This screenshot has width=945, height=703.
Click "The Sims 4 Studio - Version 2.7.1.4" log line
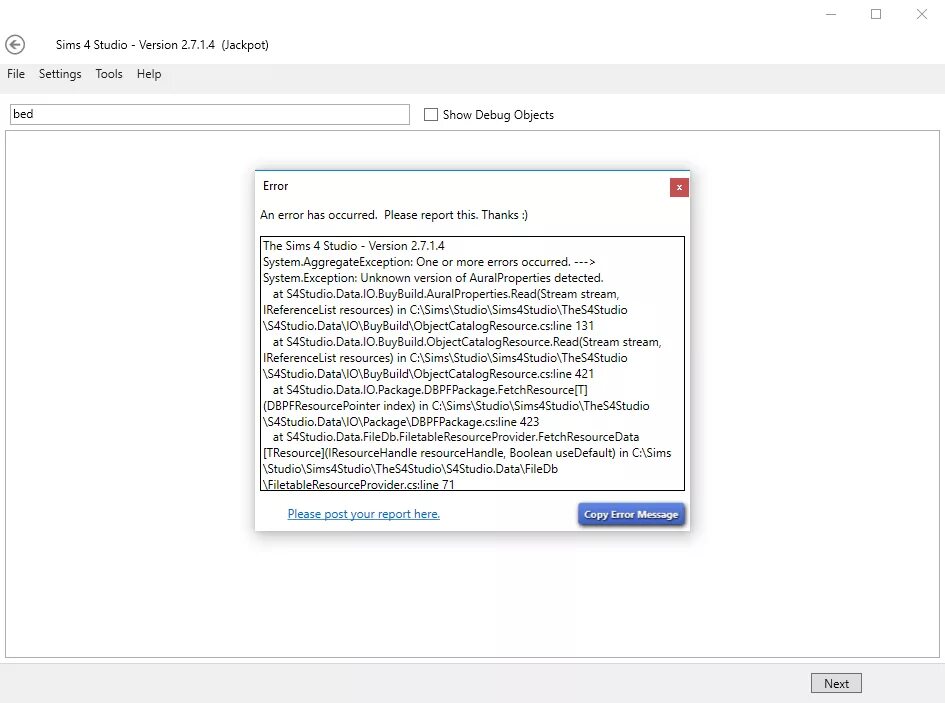point(354,246)
